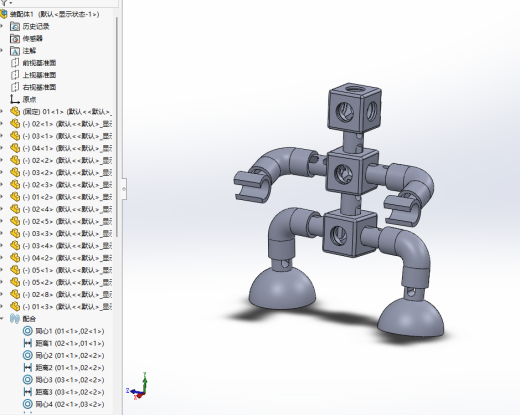The width and height of the screenshot is (520, 415).
Task: Select the assembly icon of 装配体1
Action: click(4, 14)
